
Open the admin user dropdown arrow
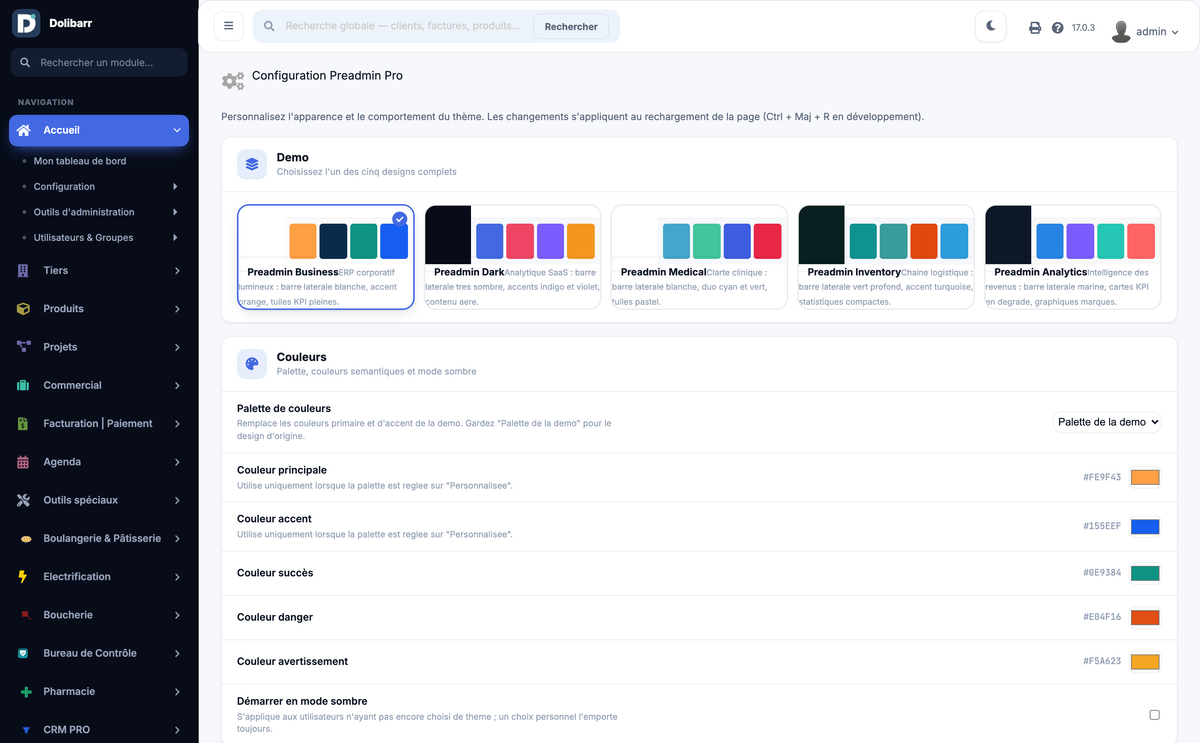[1175, 32]
